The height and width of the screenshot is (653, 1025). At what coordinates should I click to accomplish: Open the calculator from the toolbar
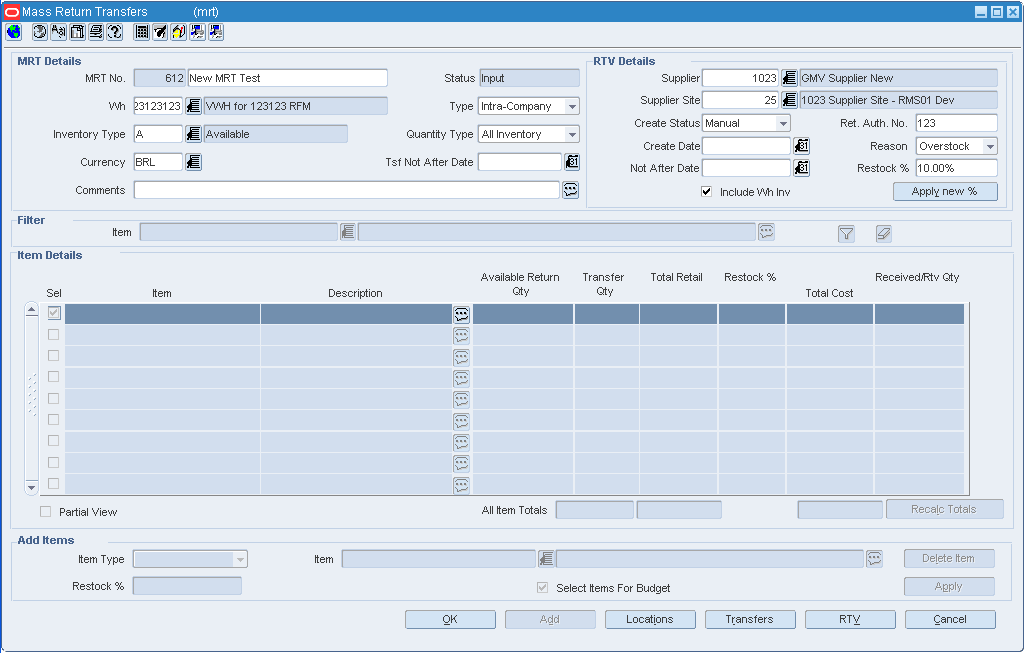pyautogui.click(x=140, y=32)
